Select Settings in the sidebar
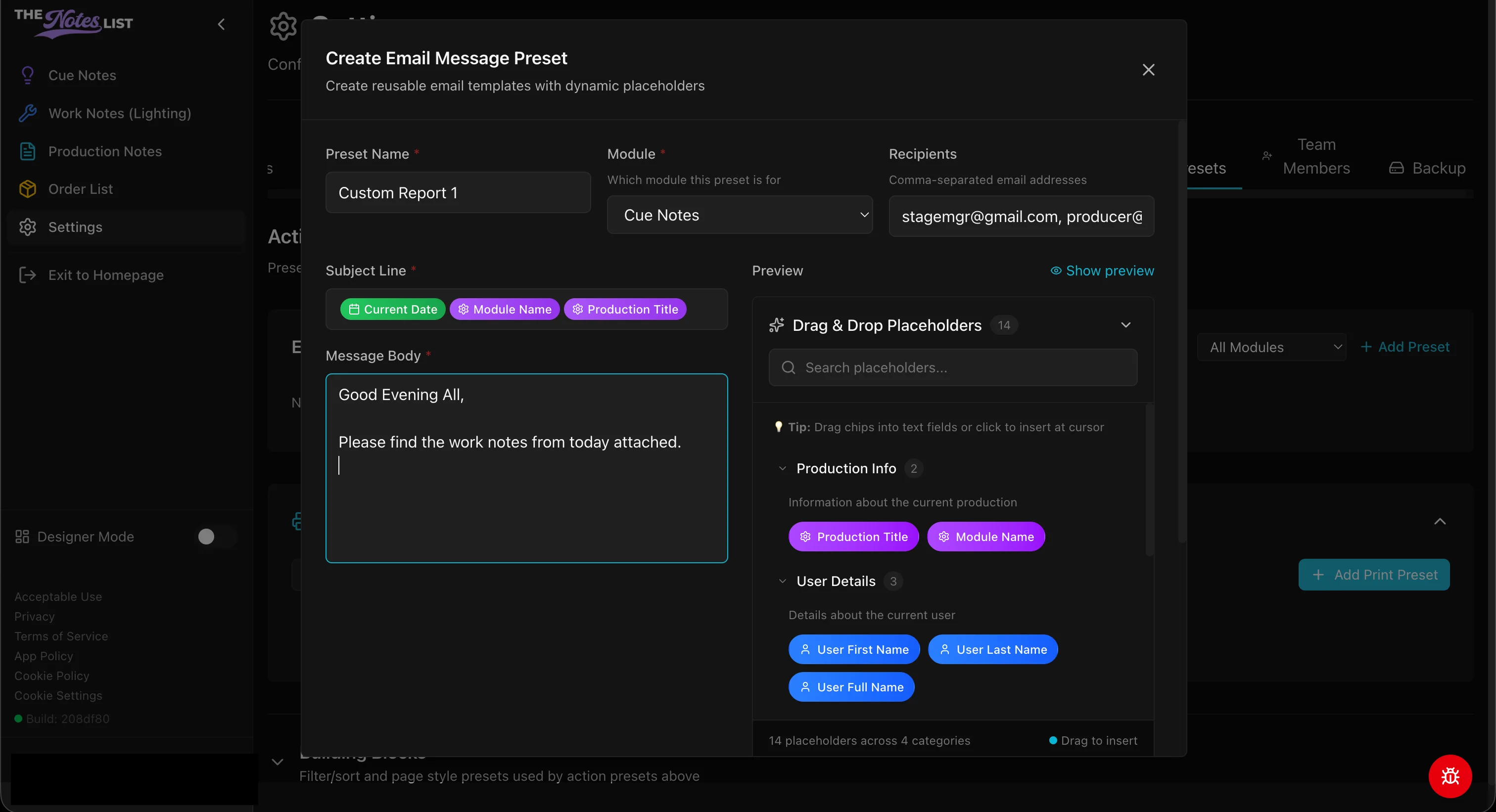Screen dimensions: 1496x812 tap(126, 227)
